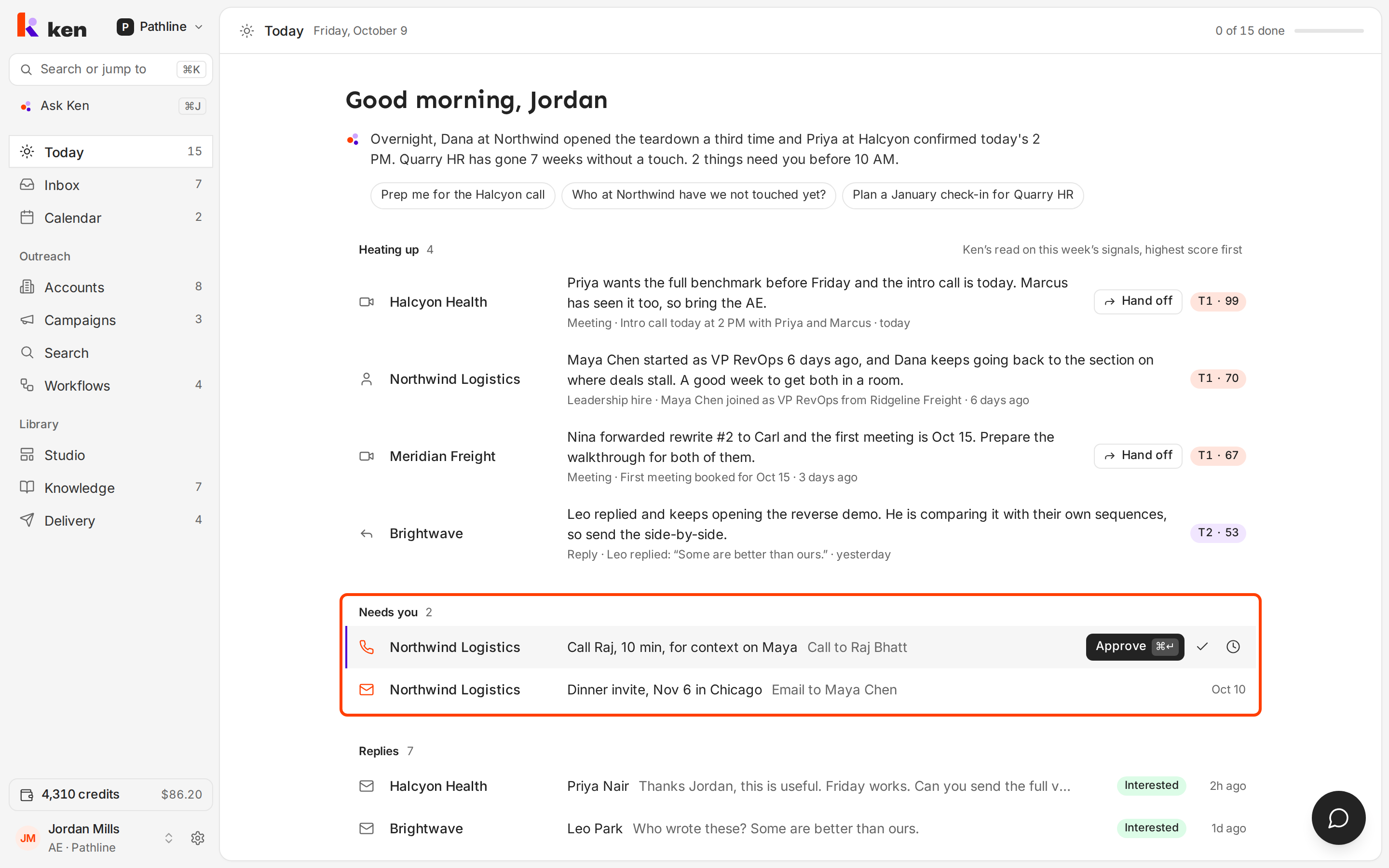Image resolution: width=1389 pixels, height=868 pixels.
Task: Expand the Pathline workspace switcher
Action: pos(160,27)
